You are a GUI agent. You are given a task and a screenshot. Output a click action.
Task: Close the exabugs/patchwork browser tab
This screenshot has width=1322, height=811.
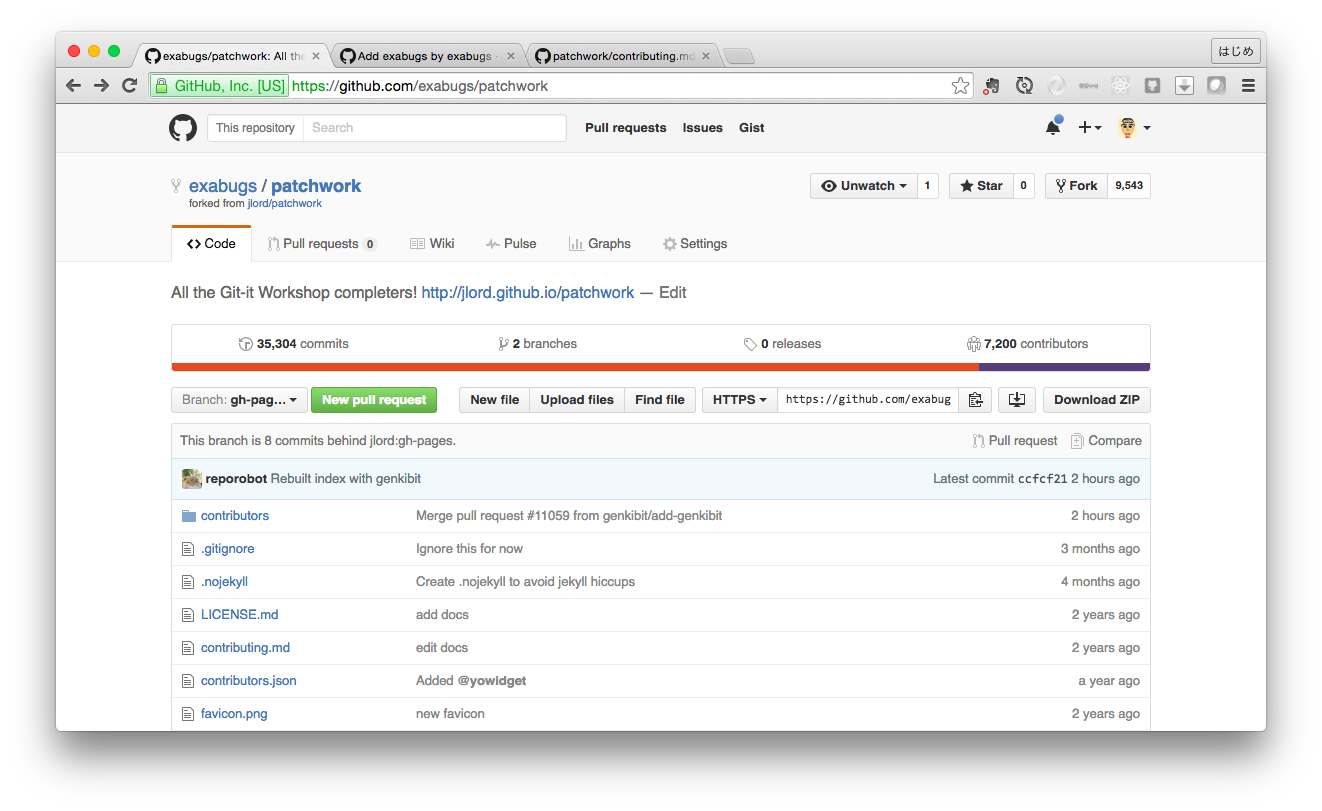coord(316,56)
